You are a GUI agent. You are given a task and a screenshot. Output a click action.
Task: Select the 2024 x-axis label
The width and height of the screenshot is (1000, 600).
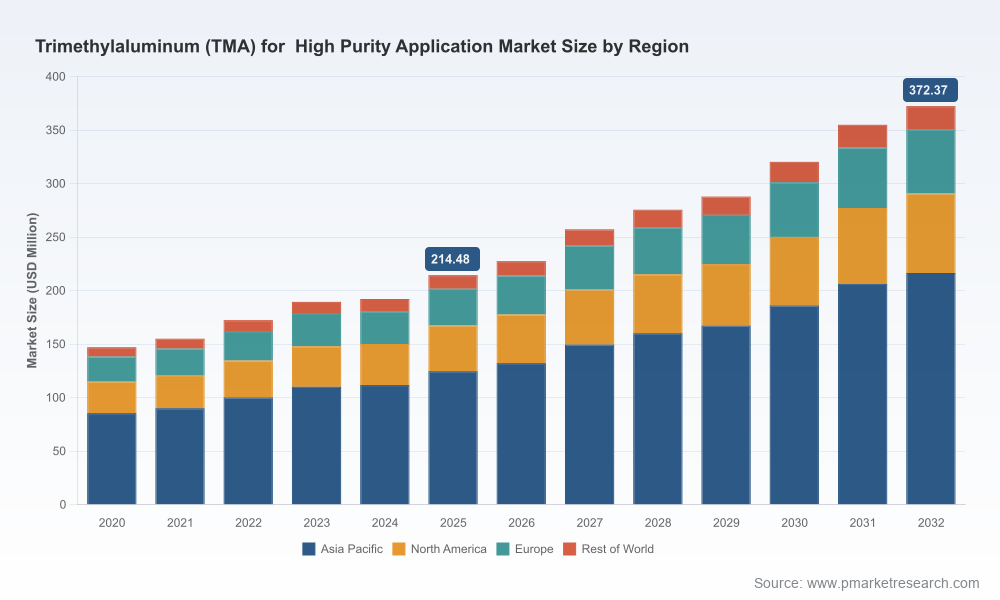[x=385, y=523]
